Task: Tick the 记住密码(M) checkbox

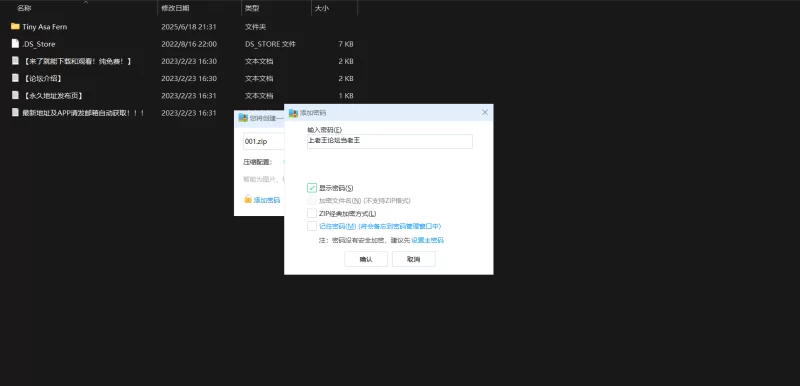Action: click(312, 226)
